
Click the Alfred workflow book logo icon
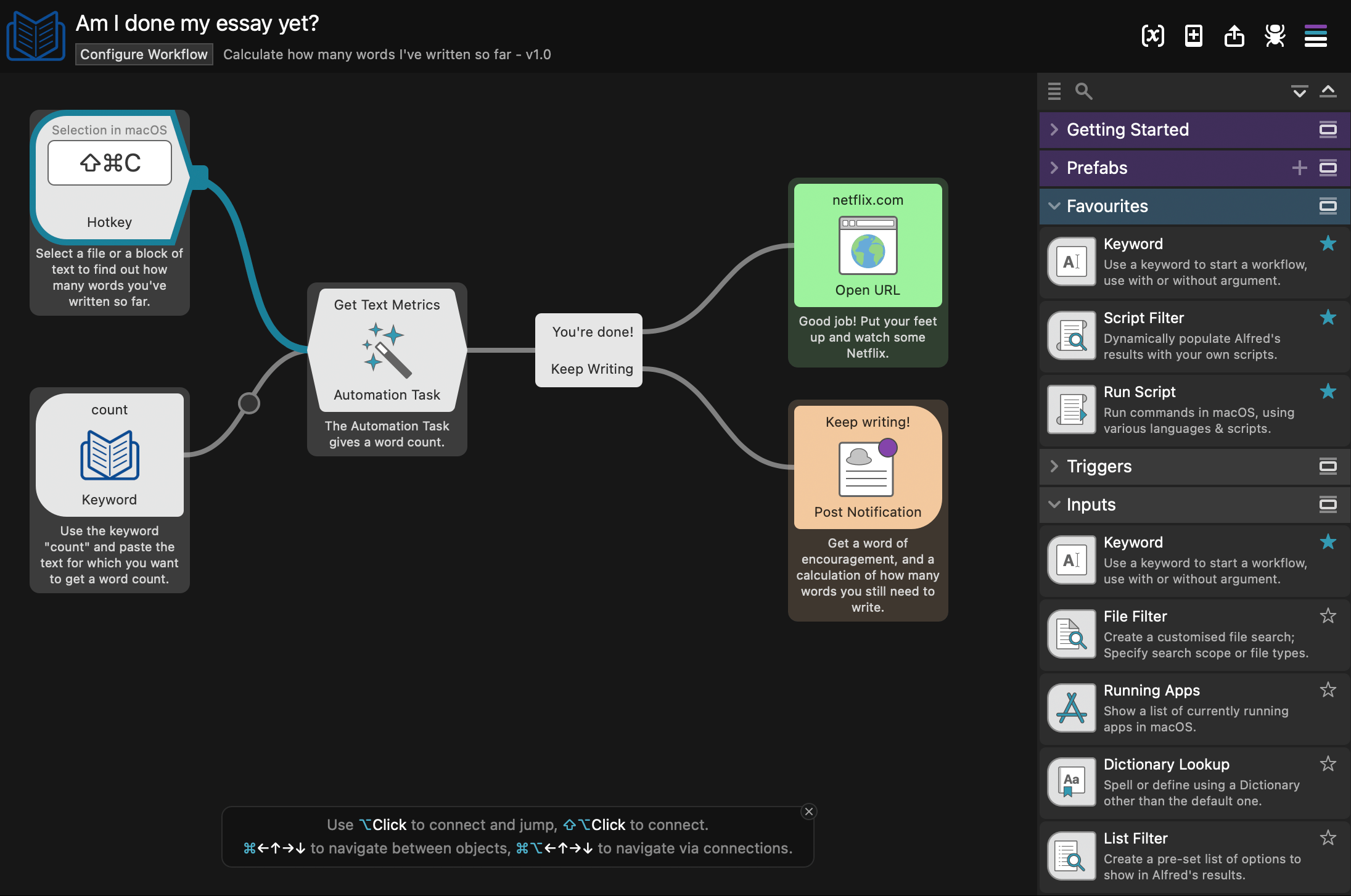[35, 35]
